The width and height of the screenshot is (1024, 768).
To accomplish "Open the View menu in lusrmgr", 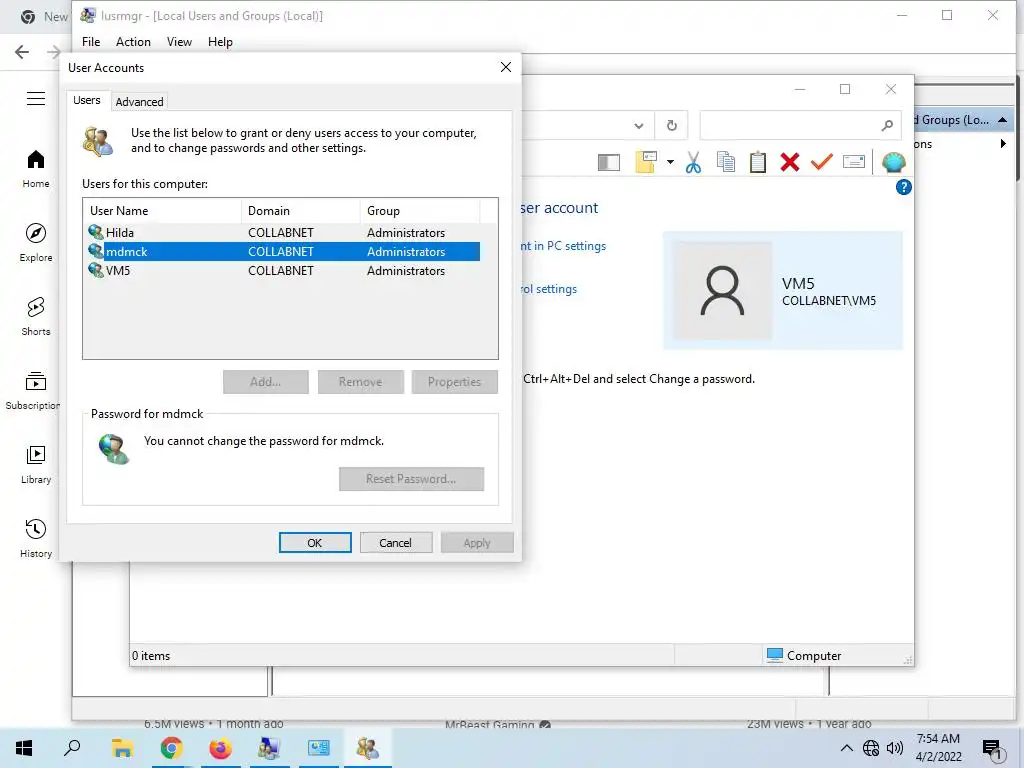I will (179, 42).
